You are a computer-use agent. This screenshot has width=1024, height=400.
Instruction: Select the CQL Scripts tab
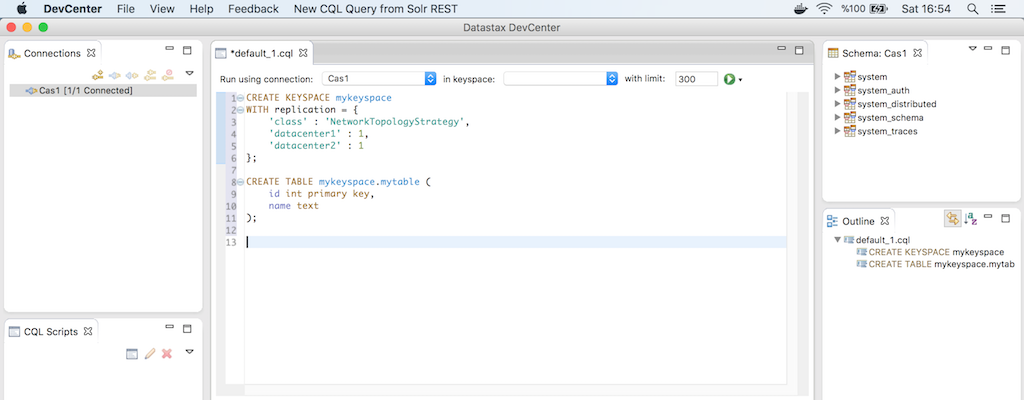pyautogui.click(x=50, y=331)
